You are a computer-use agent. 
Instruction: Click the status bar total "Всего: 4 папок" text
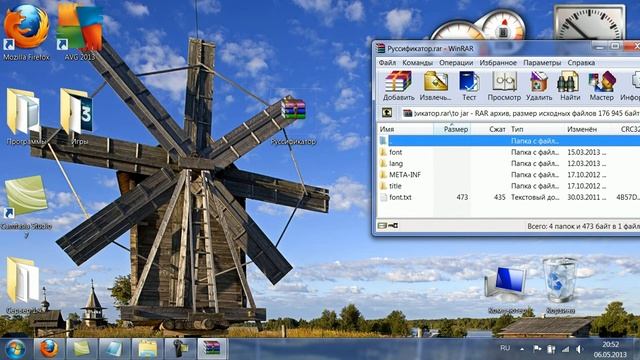tap(584, 226)
